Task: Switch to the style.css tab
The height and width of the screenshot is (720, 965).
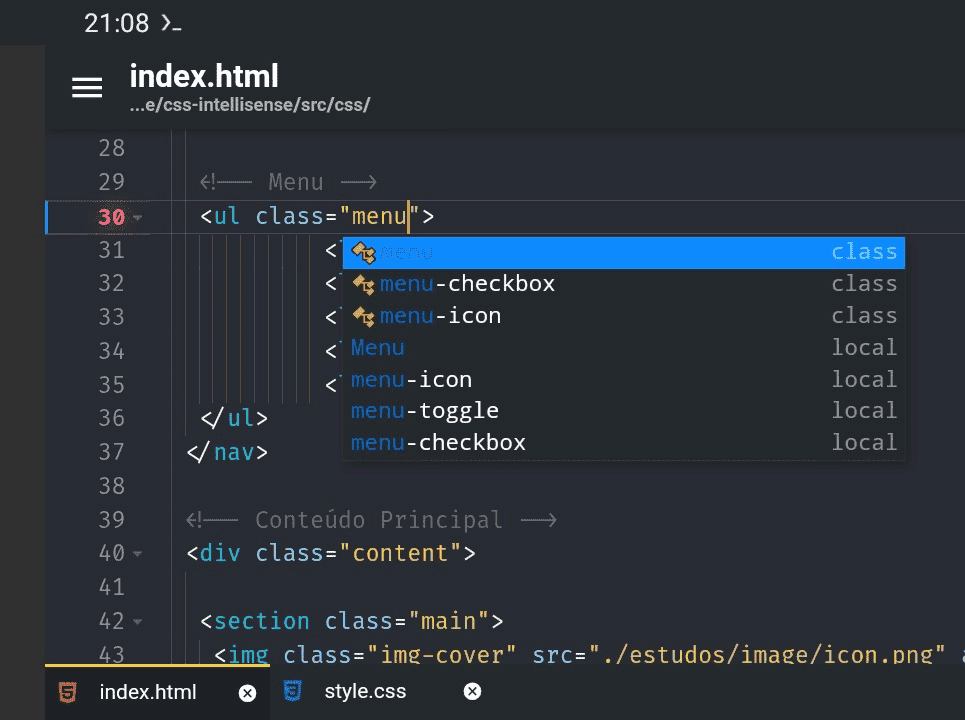Action: [365, 691]
